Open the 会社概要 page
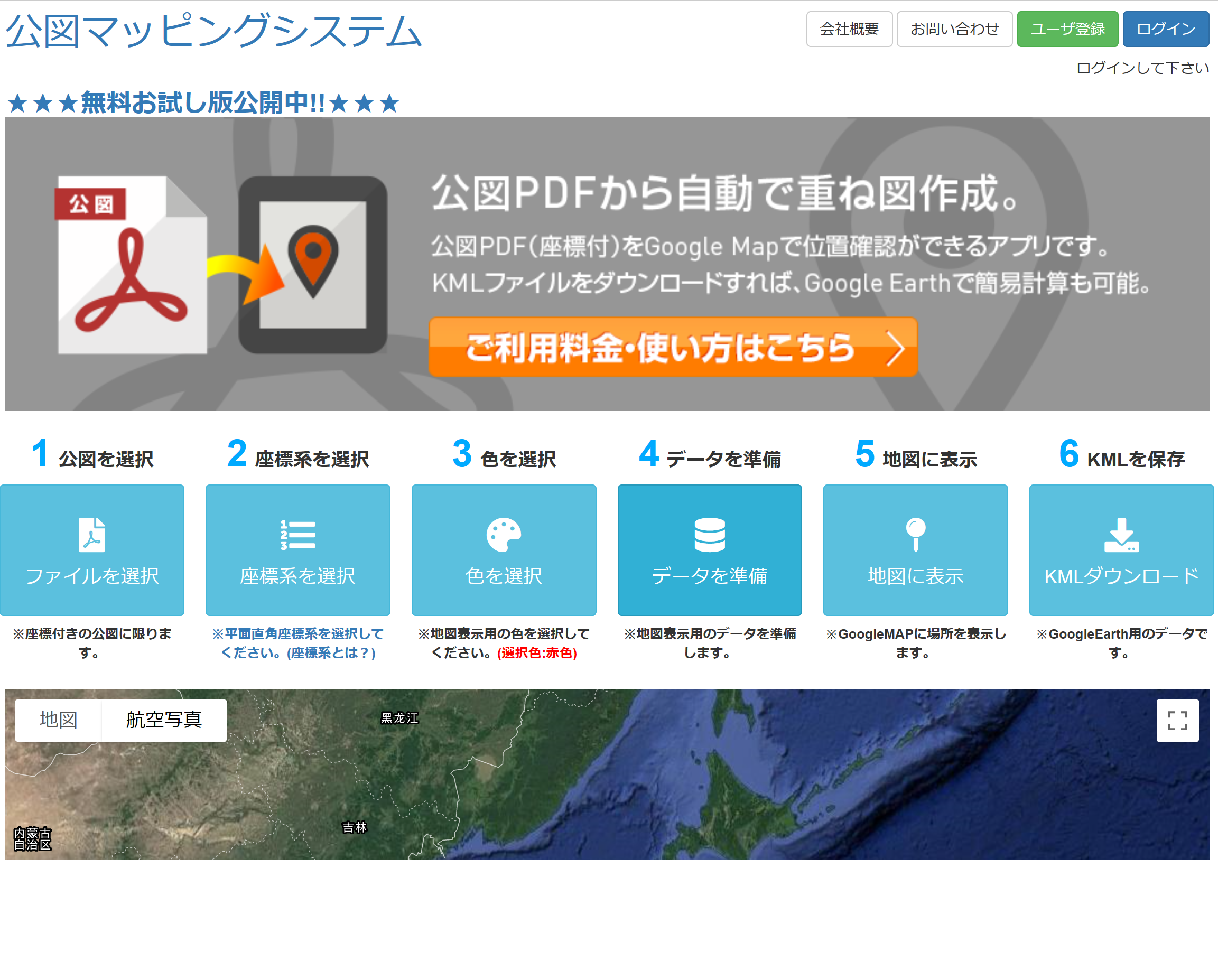1218x980 pixels. (x=849, y=29)
